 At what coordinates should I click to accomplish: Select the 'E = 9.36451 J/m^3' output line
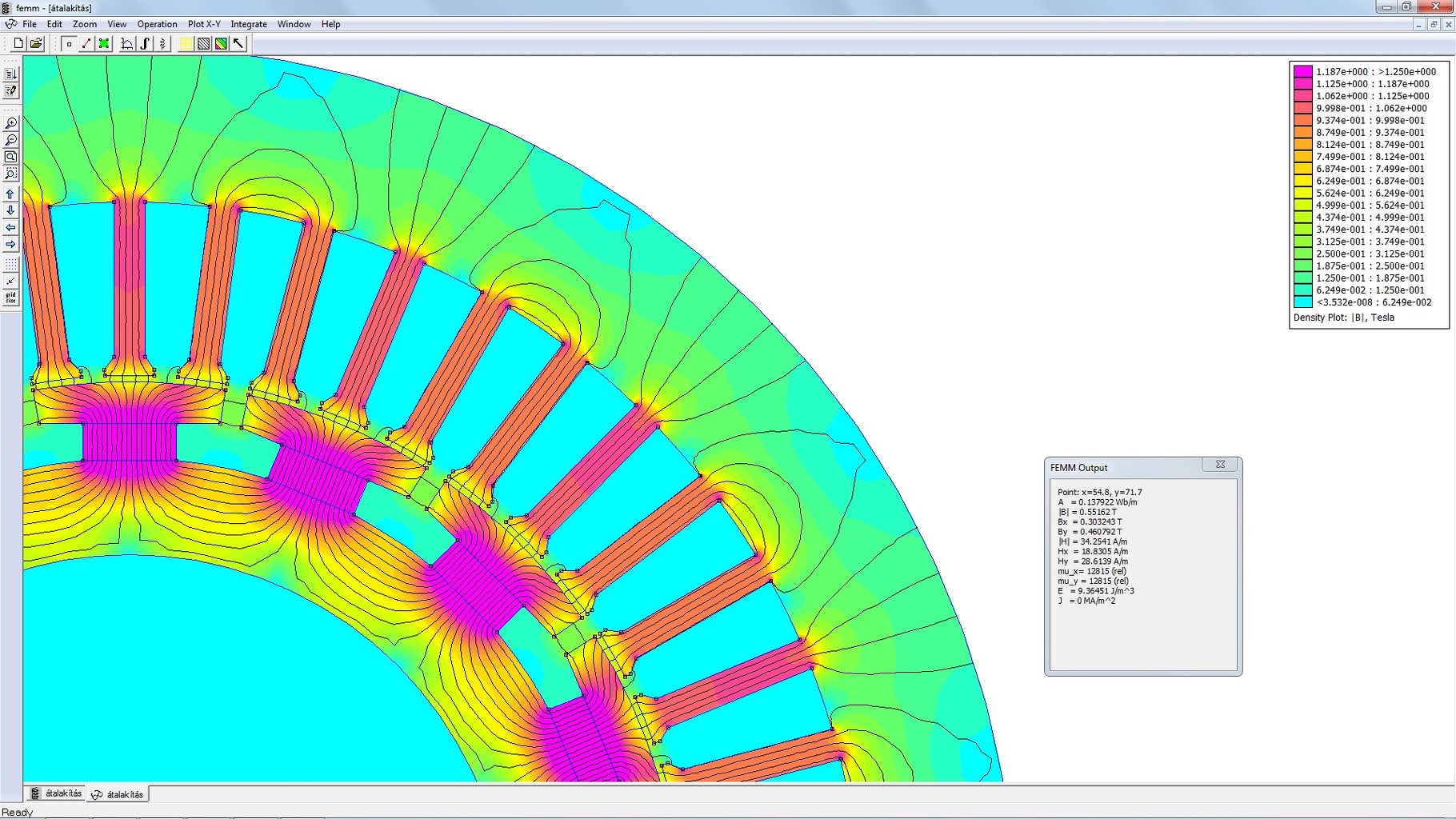1095,591
